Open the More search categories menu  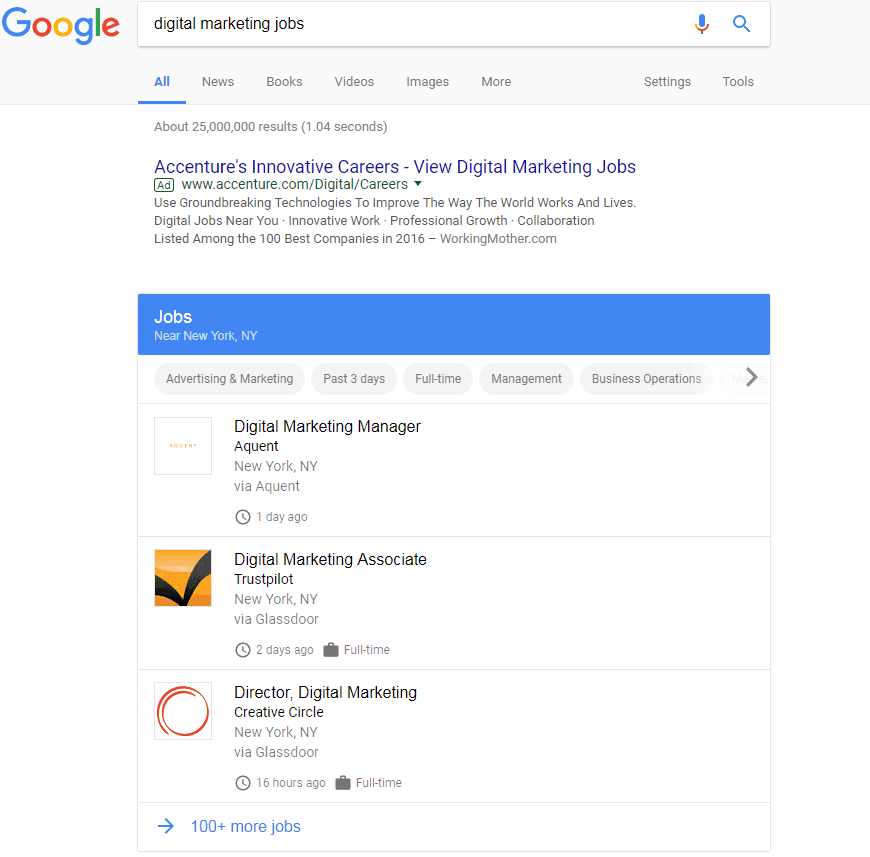point(496,82)
